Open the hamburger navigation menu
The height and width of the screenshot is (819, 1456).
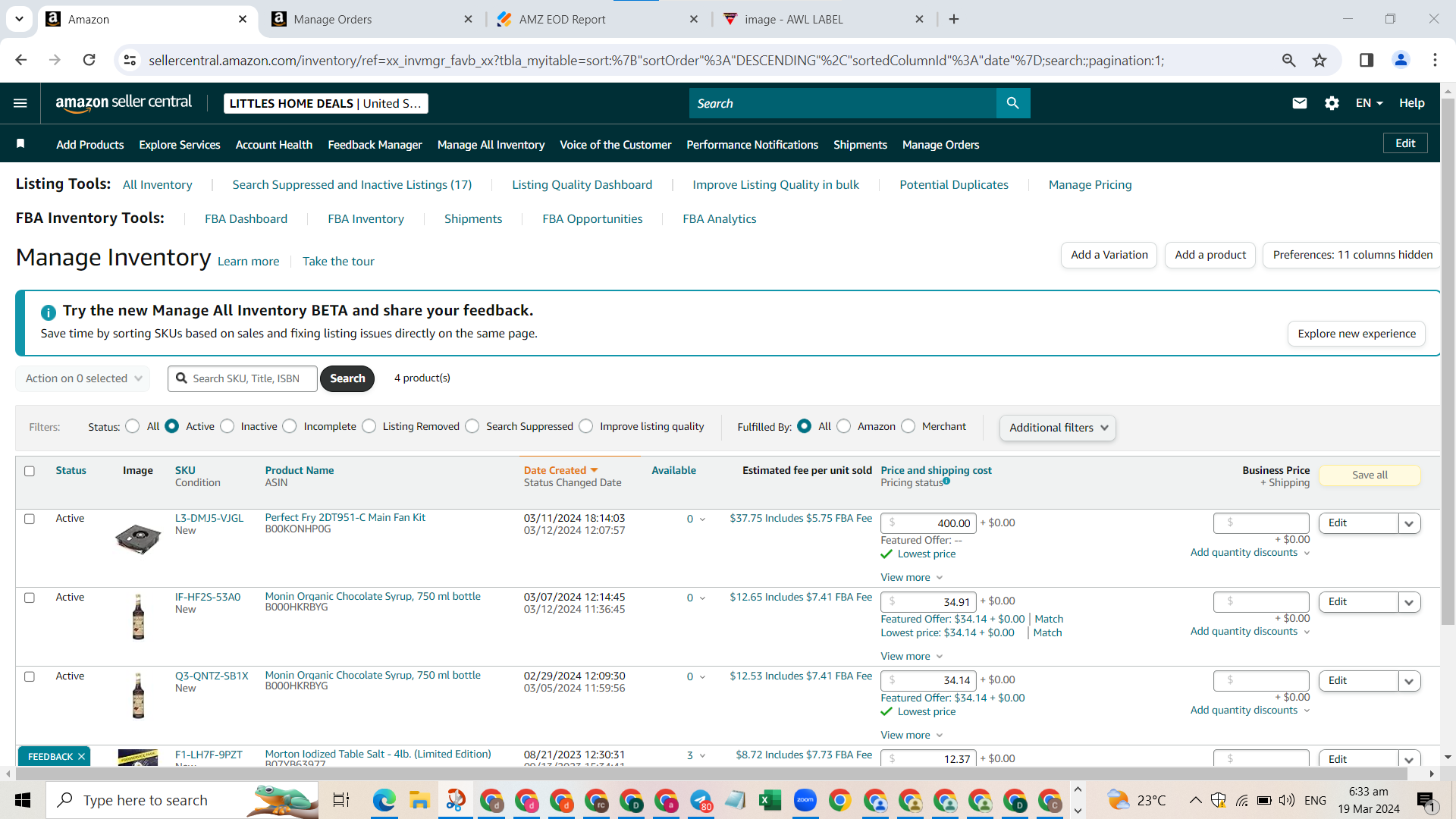point(20,103)
